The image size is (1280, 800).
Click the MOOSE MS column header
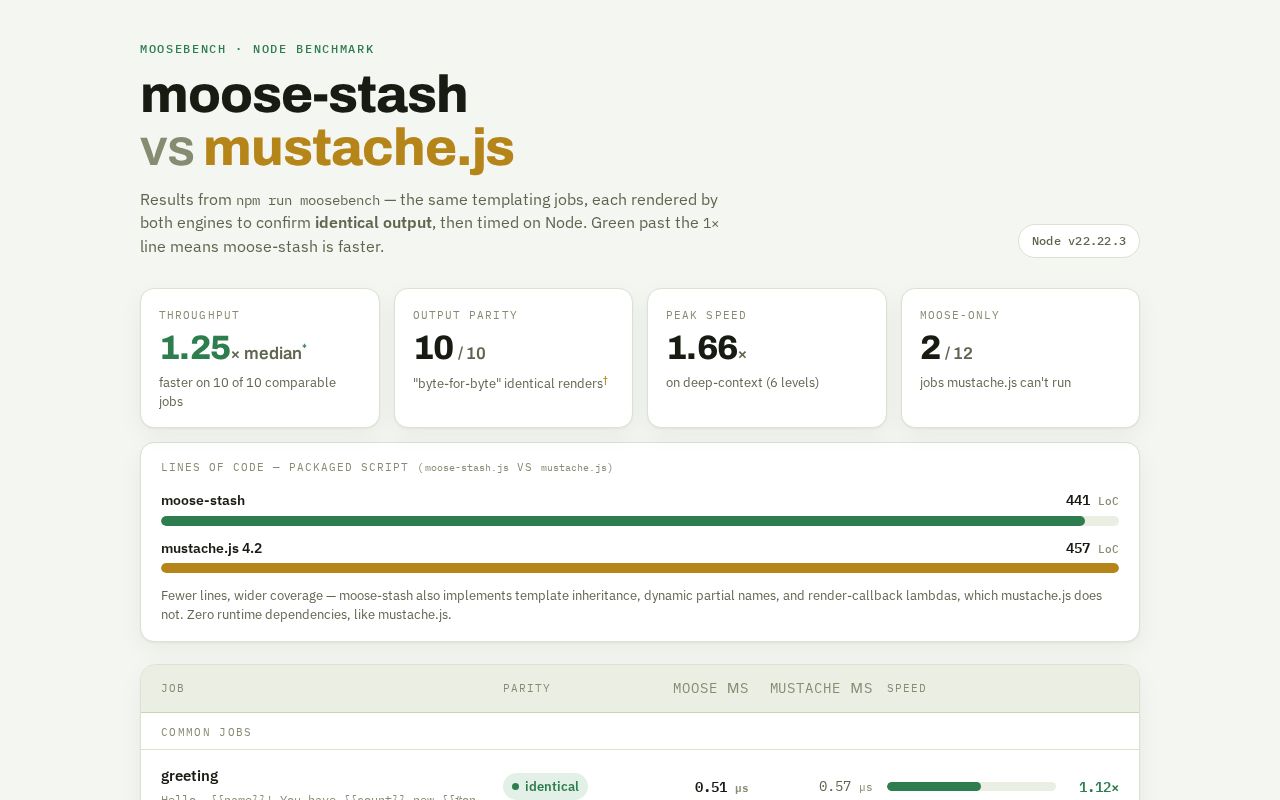(711, 688)
